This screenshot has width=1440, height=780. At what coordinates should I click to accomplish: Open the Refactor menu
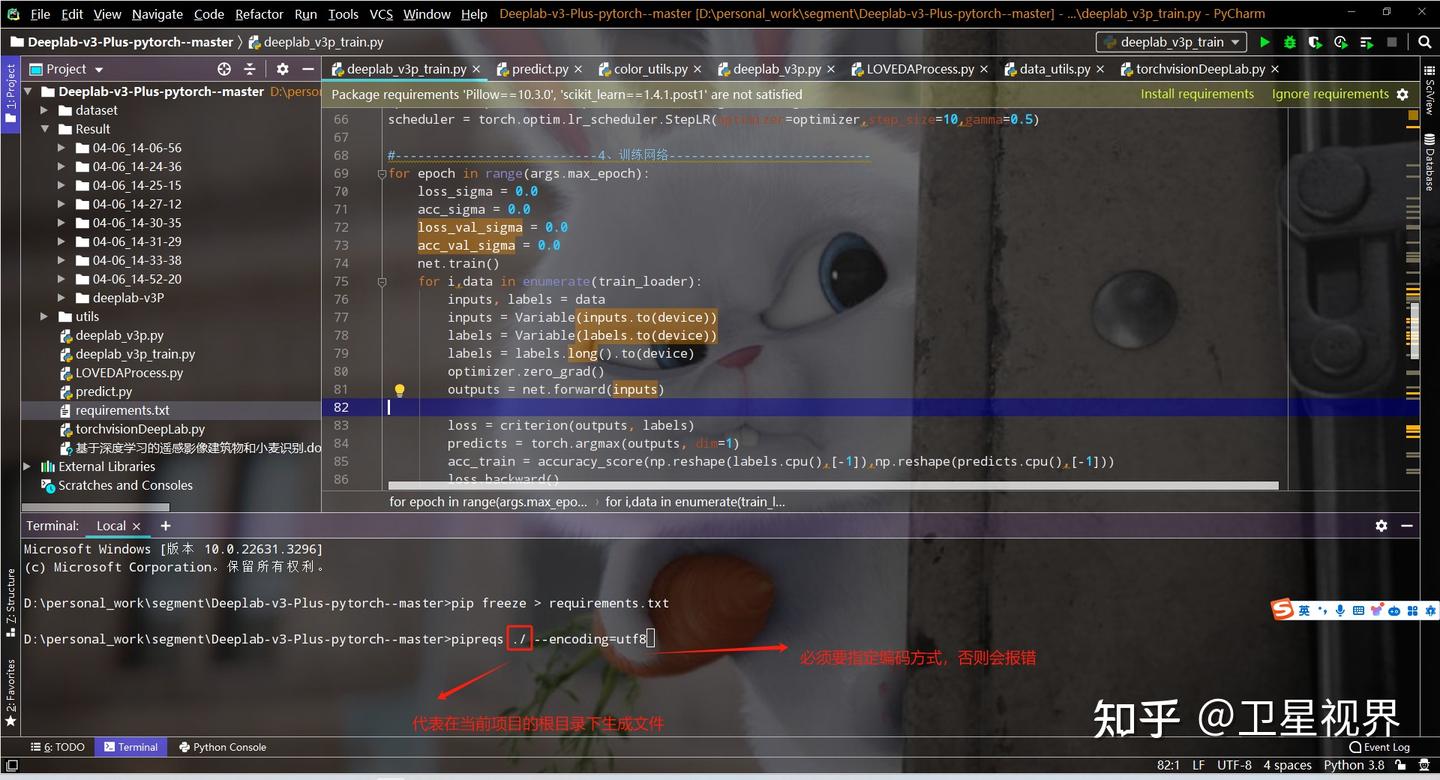[259, 14]
